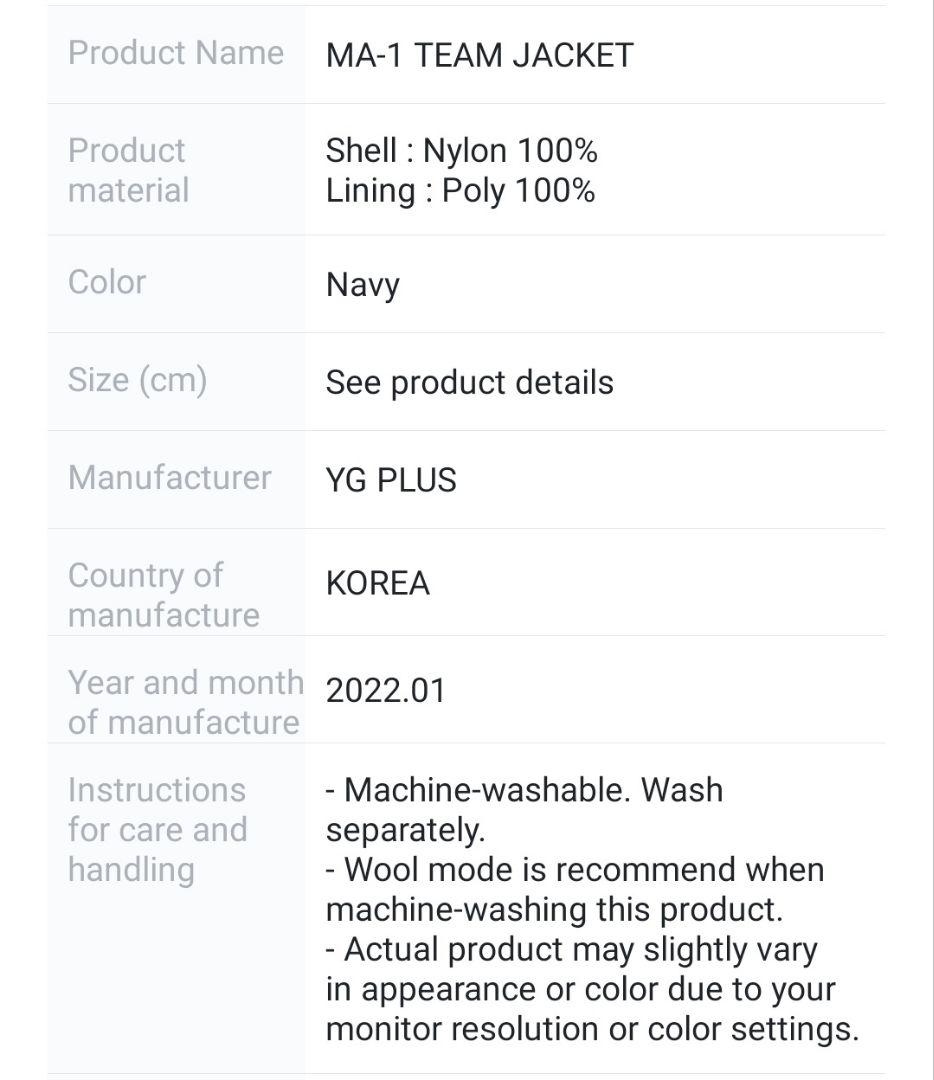Click the Color row label
The image size is (934, 1080).
click(107, 282)
